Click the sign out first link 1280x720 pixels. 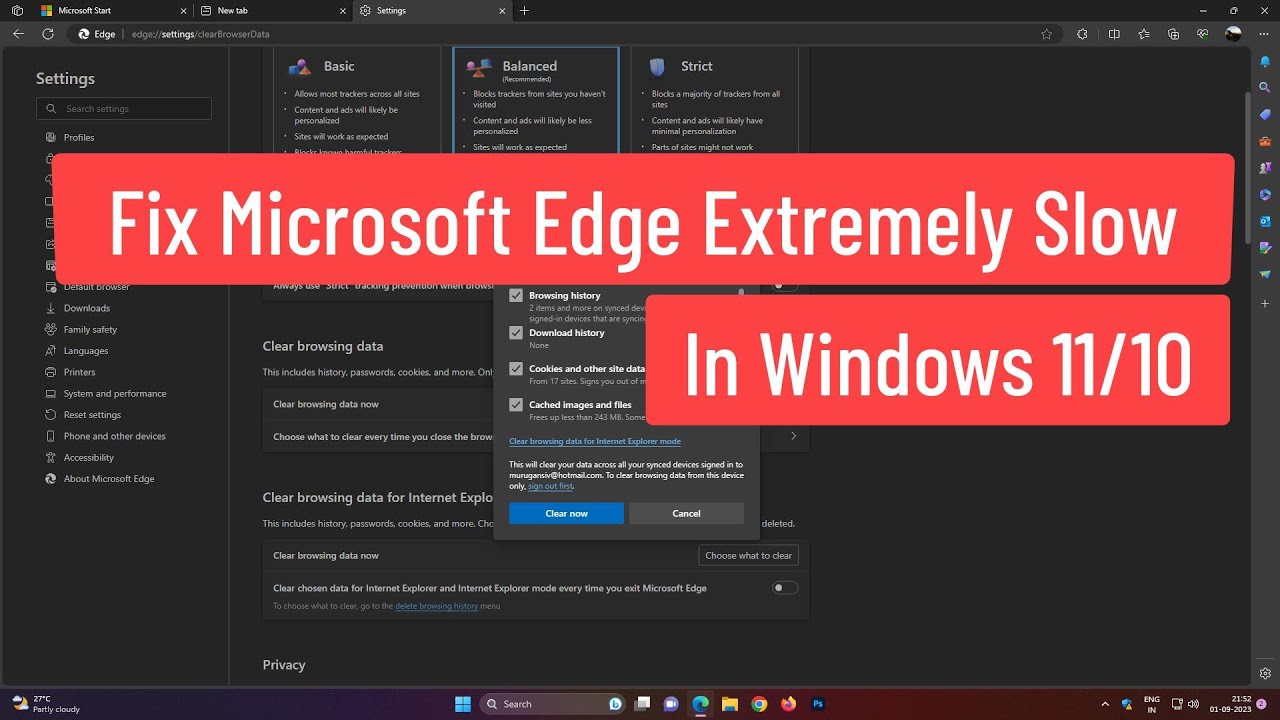(x=550, y=486)
